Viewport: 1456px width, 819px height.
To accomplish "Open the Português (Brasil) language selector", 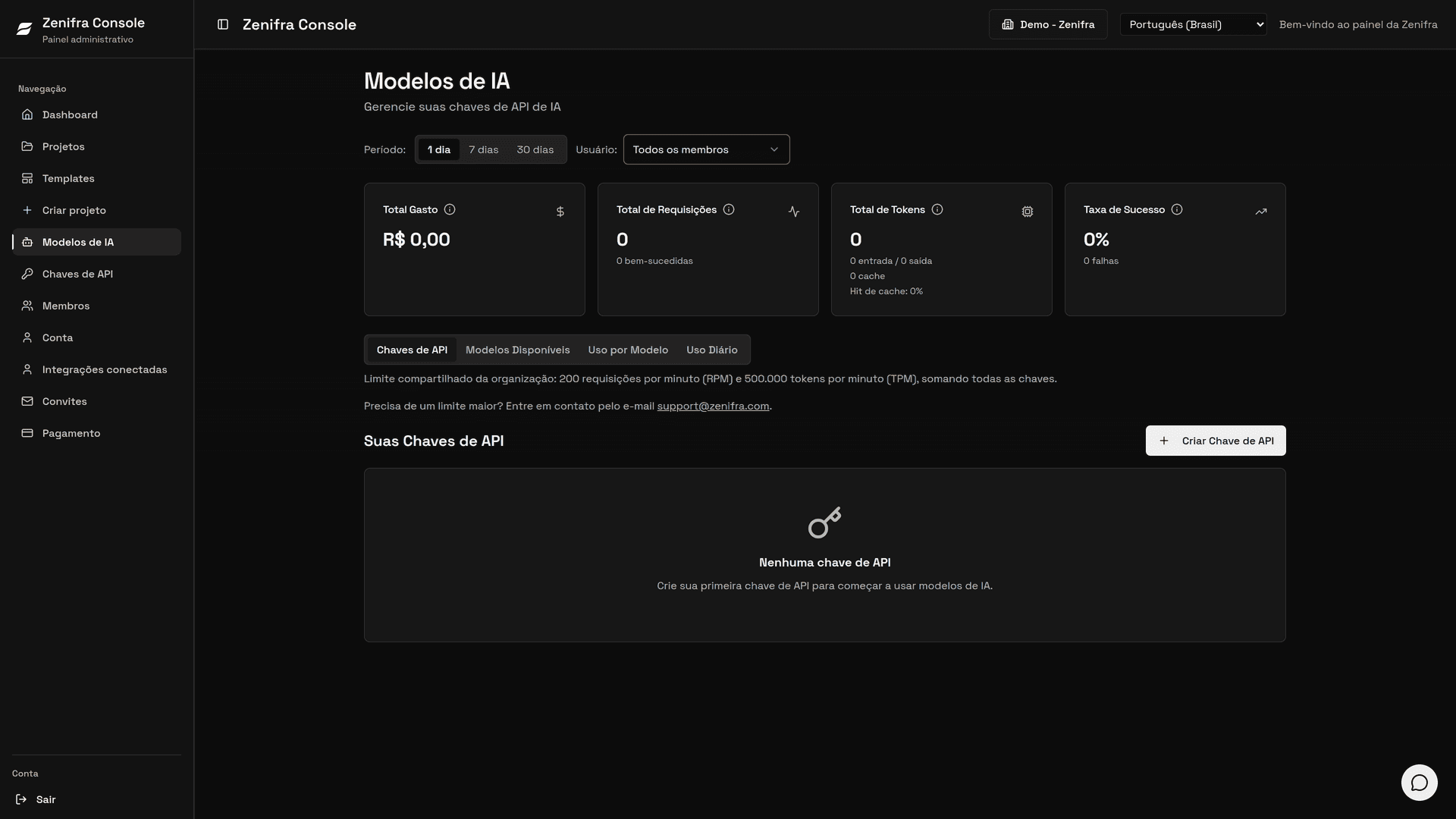I will (x=1193, y=24).
